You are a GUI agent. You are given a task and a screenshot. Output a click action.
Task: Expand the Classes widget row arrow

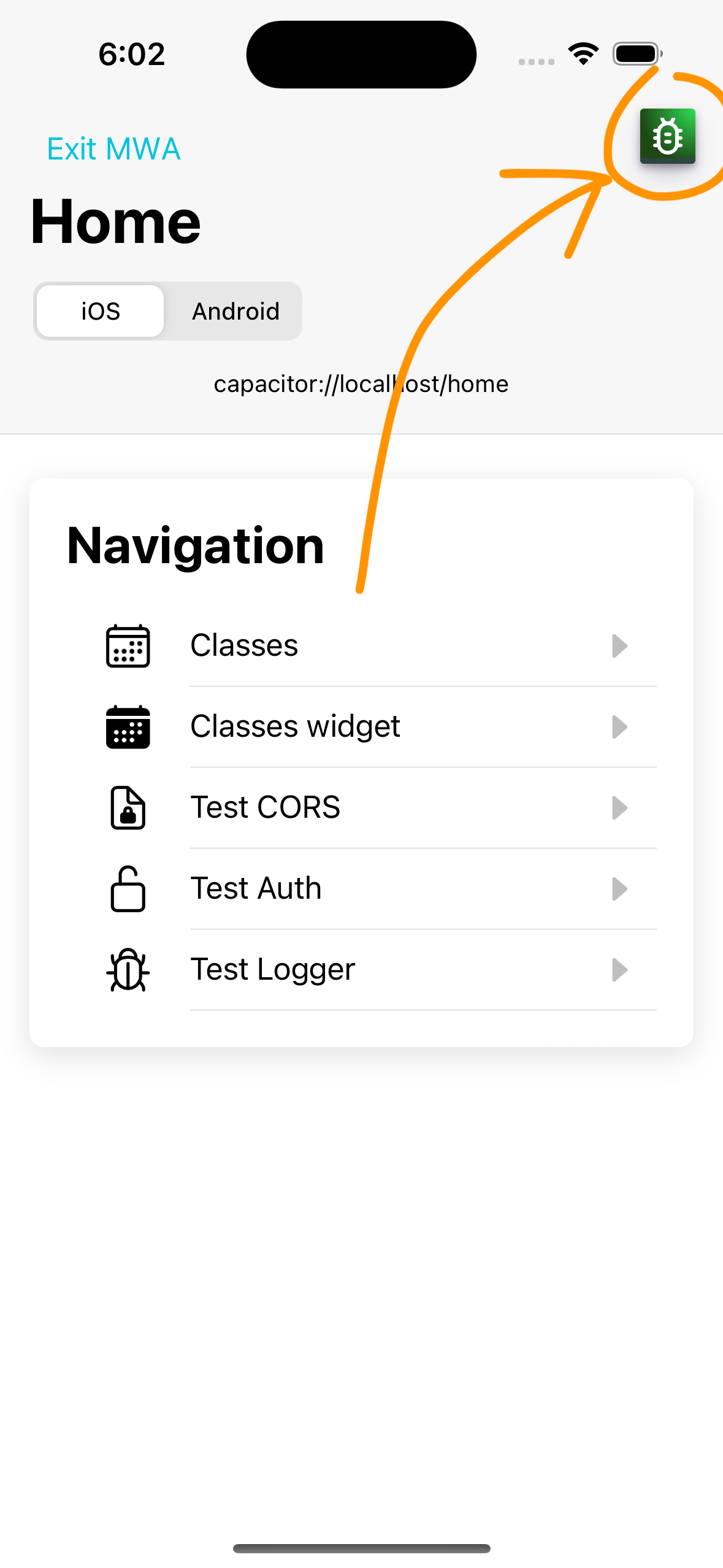click(x=619, y=727)
